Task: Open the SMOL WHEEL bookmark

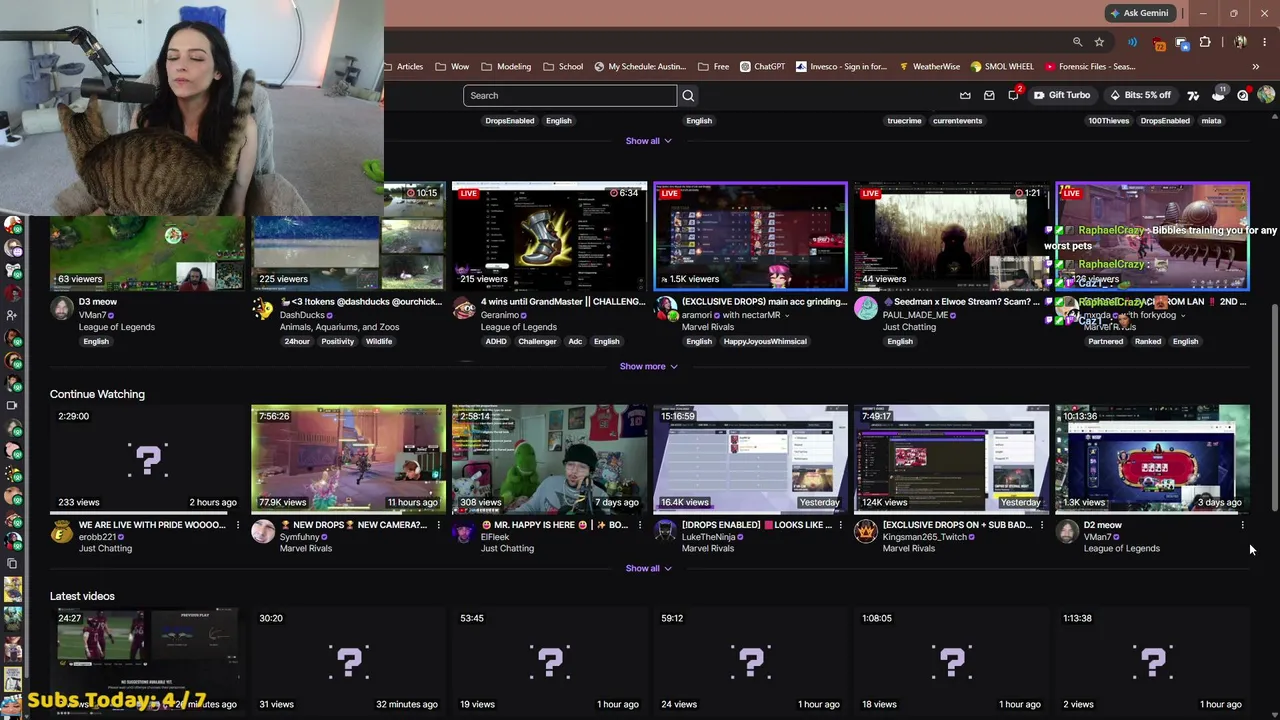Action: pos(1002,67)
